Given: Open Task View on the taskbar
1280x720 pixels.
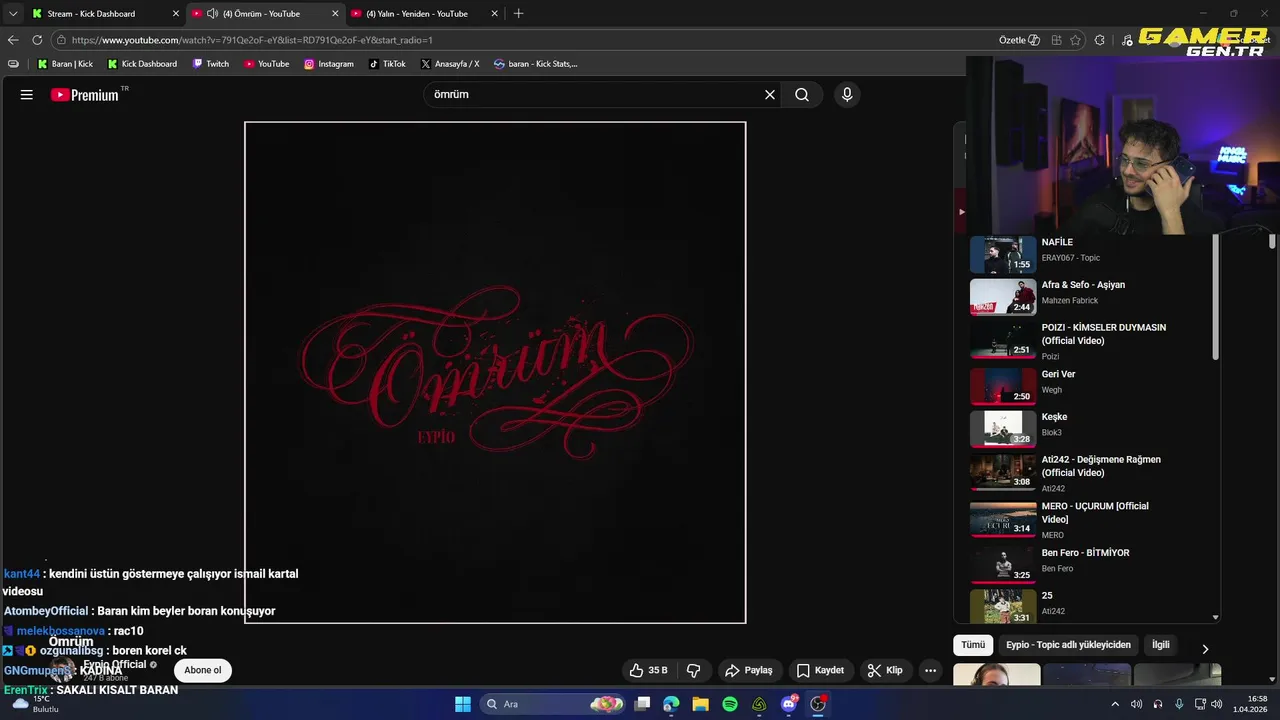Looking at the screenshot, I should (x=643, y=704).
